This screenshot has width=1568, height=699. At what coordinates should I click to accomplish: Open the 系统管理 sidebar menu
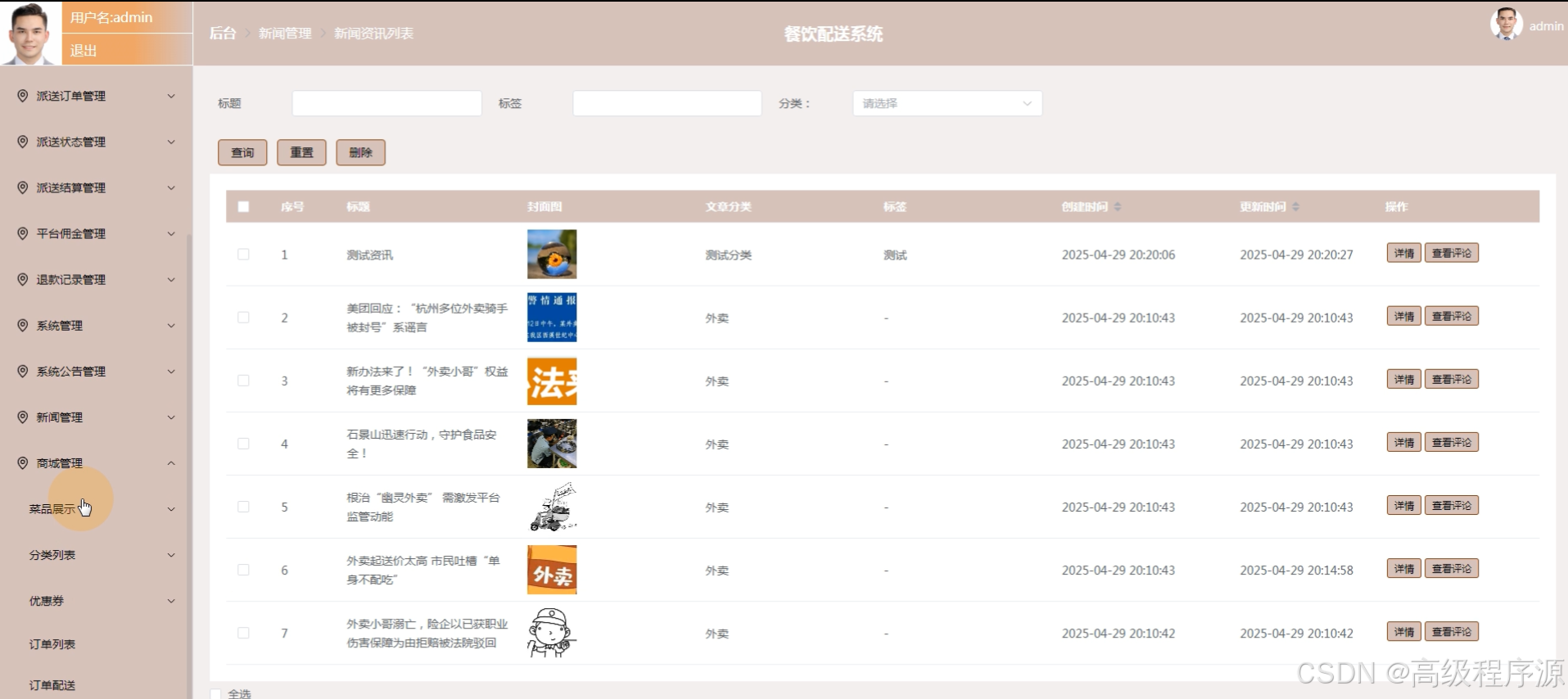[96, 325]
